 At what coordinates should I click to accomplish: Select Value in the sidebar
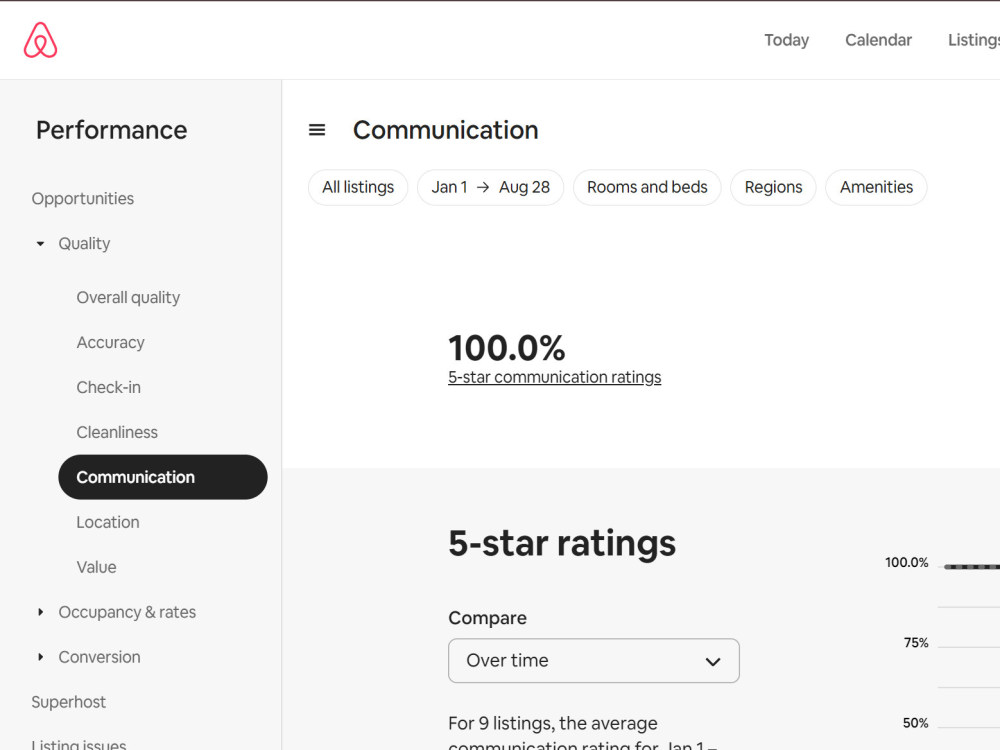click(96, 567)
